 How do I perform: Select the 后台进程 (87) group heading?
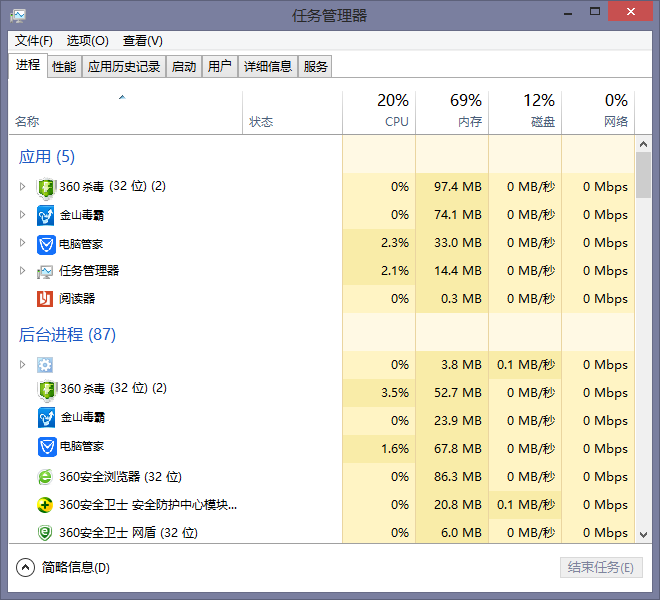tap(67, 335)
